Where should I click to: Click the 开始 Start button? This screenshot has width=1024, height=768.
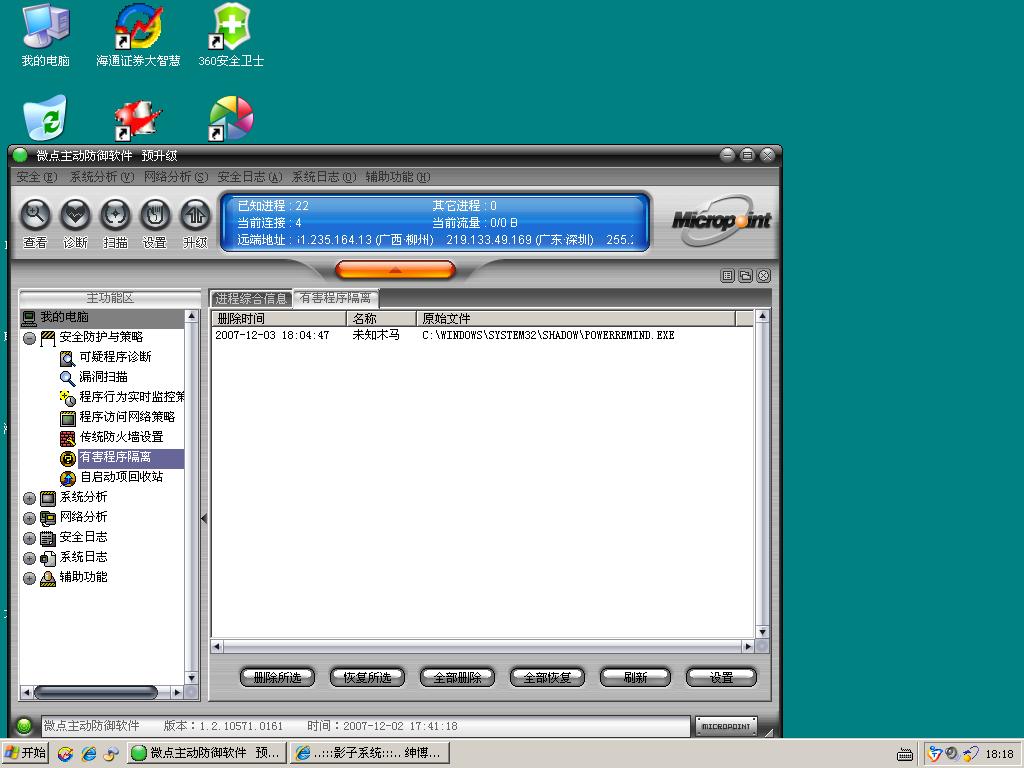[25, 753]
